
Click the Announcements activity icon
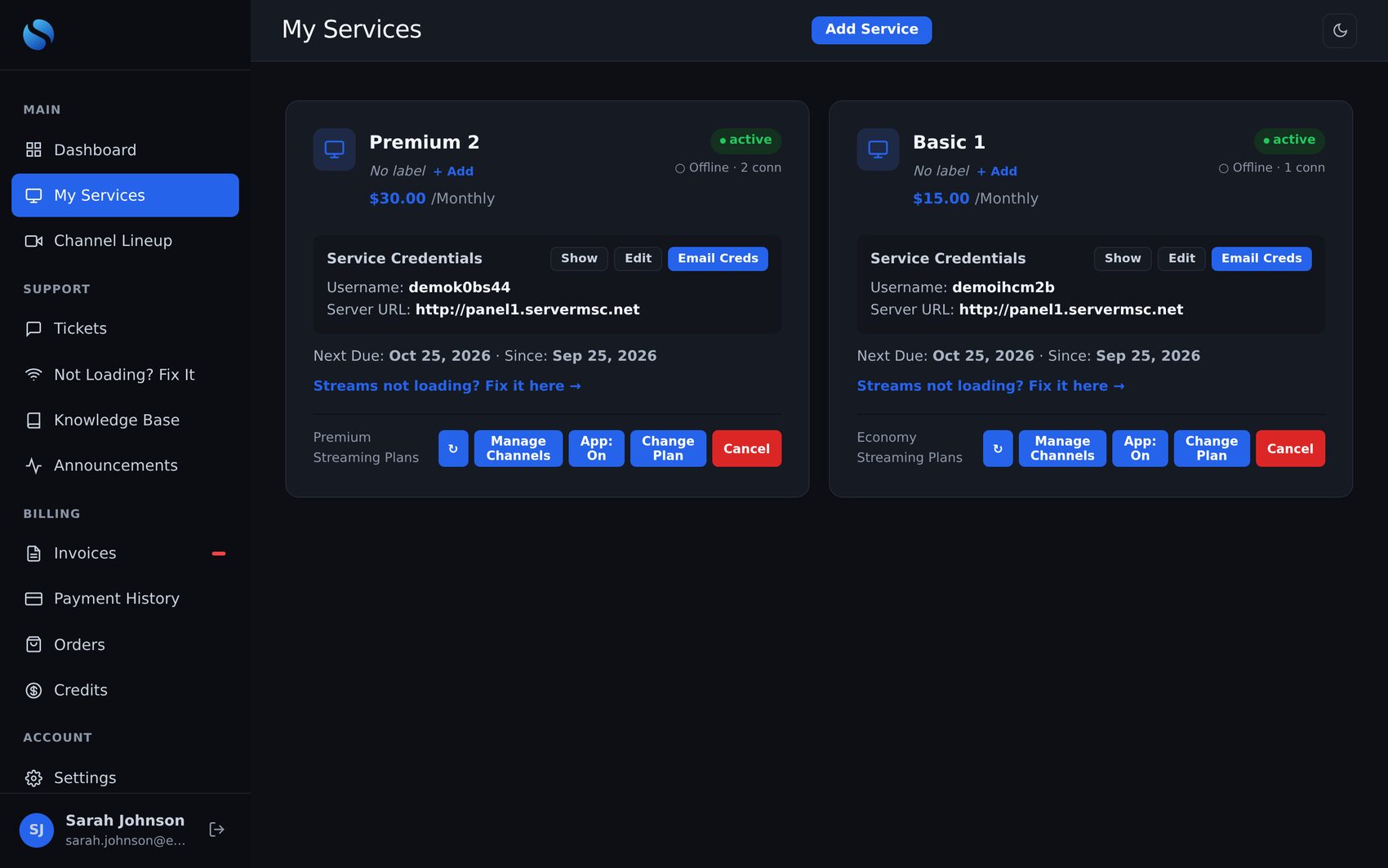pyautogui.click(x=33, y=465)
